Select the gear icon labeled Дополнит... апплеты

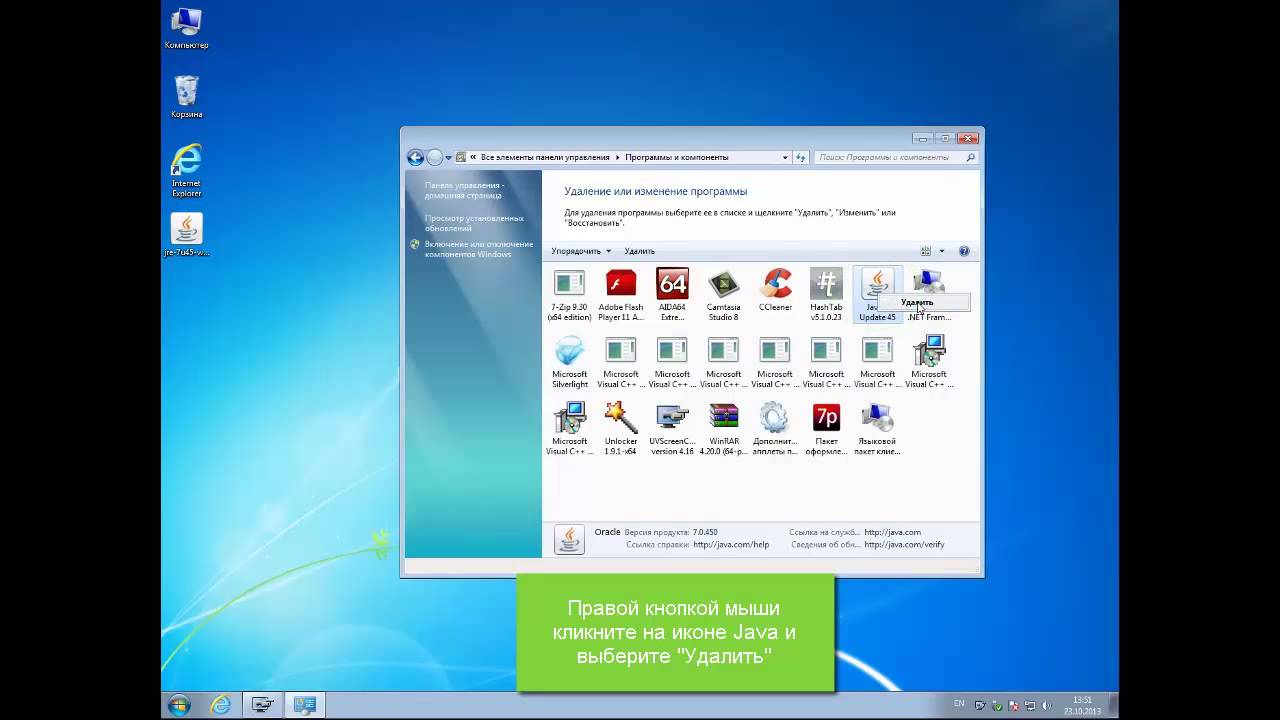coord(775,429)
